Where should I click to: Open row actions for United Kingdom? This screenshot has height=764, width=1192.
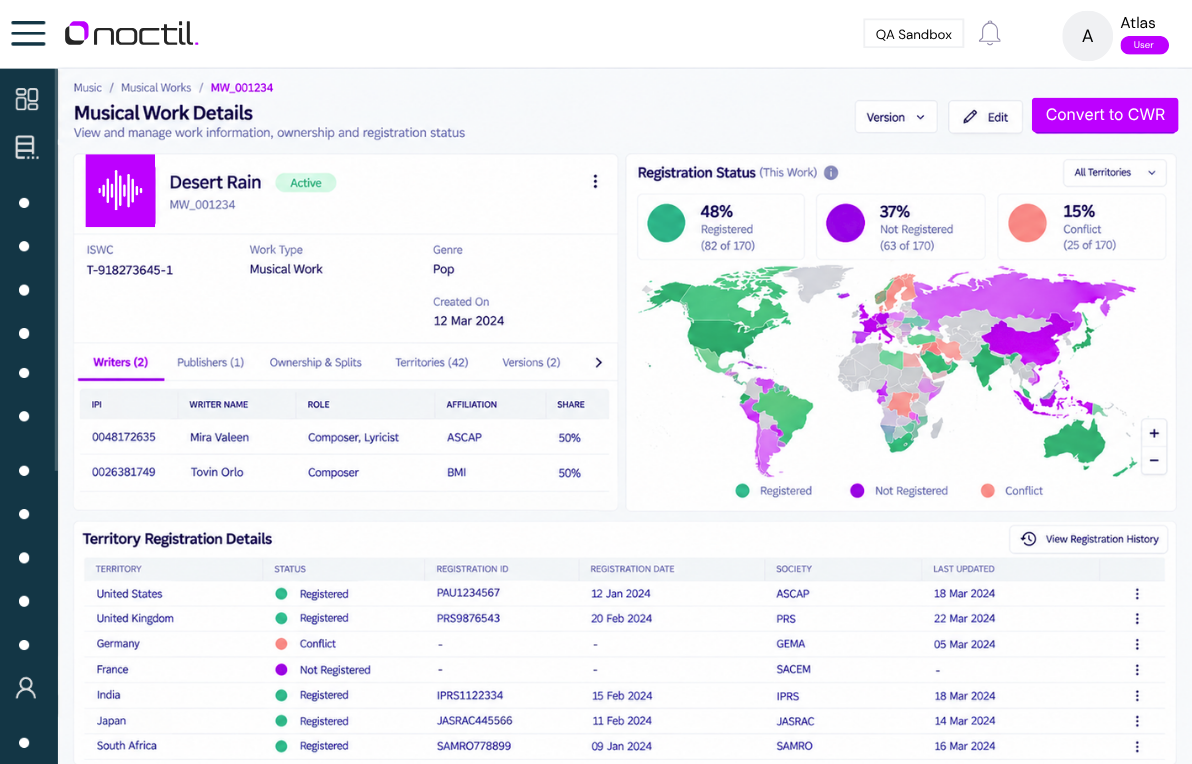[x=1137, y=619]
